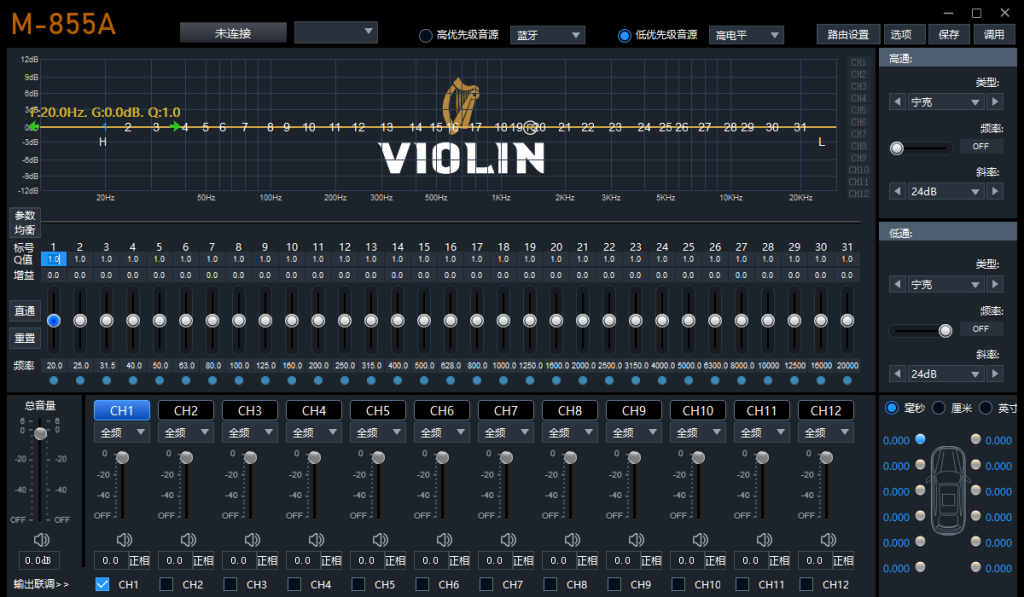Check CH6 output link checkbox
The image size is (1024, 597).
click(x=422, y=584)
